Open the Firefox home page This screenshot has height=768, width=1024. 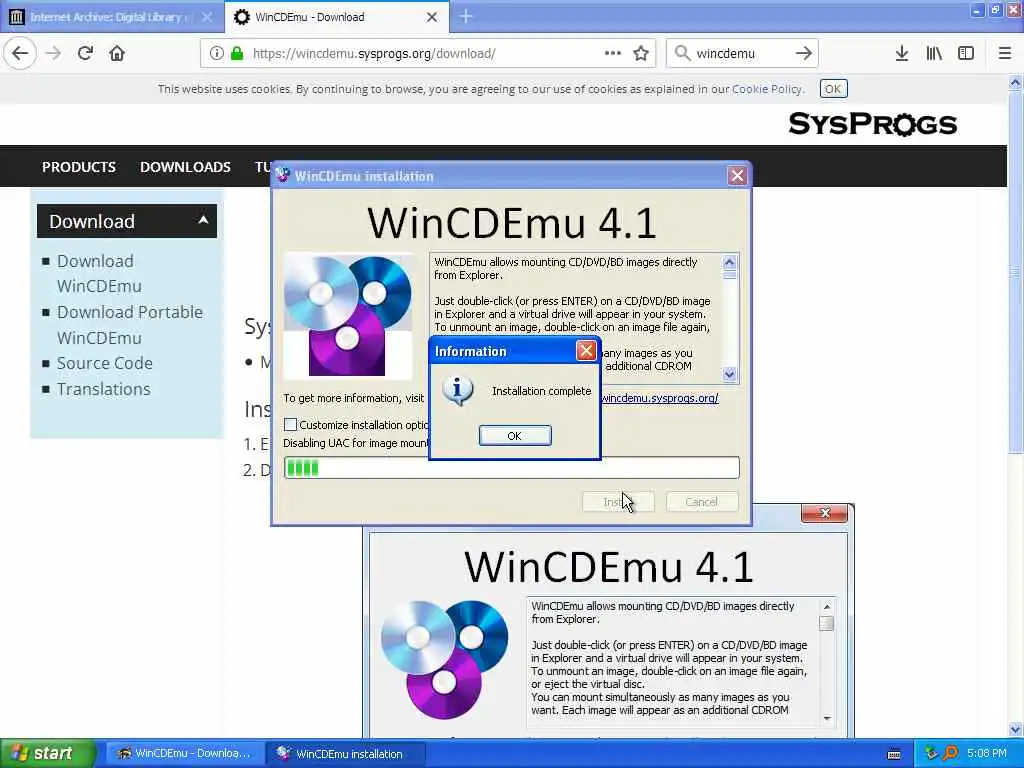pyautogui.click(x=117, y=54)
